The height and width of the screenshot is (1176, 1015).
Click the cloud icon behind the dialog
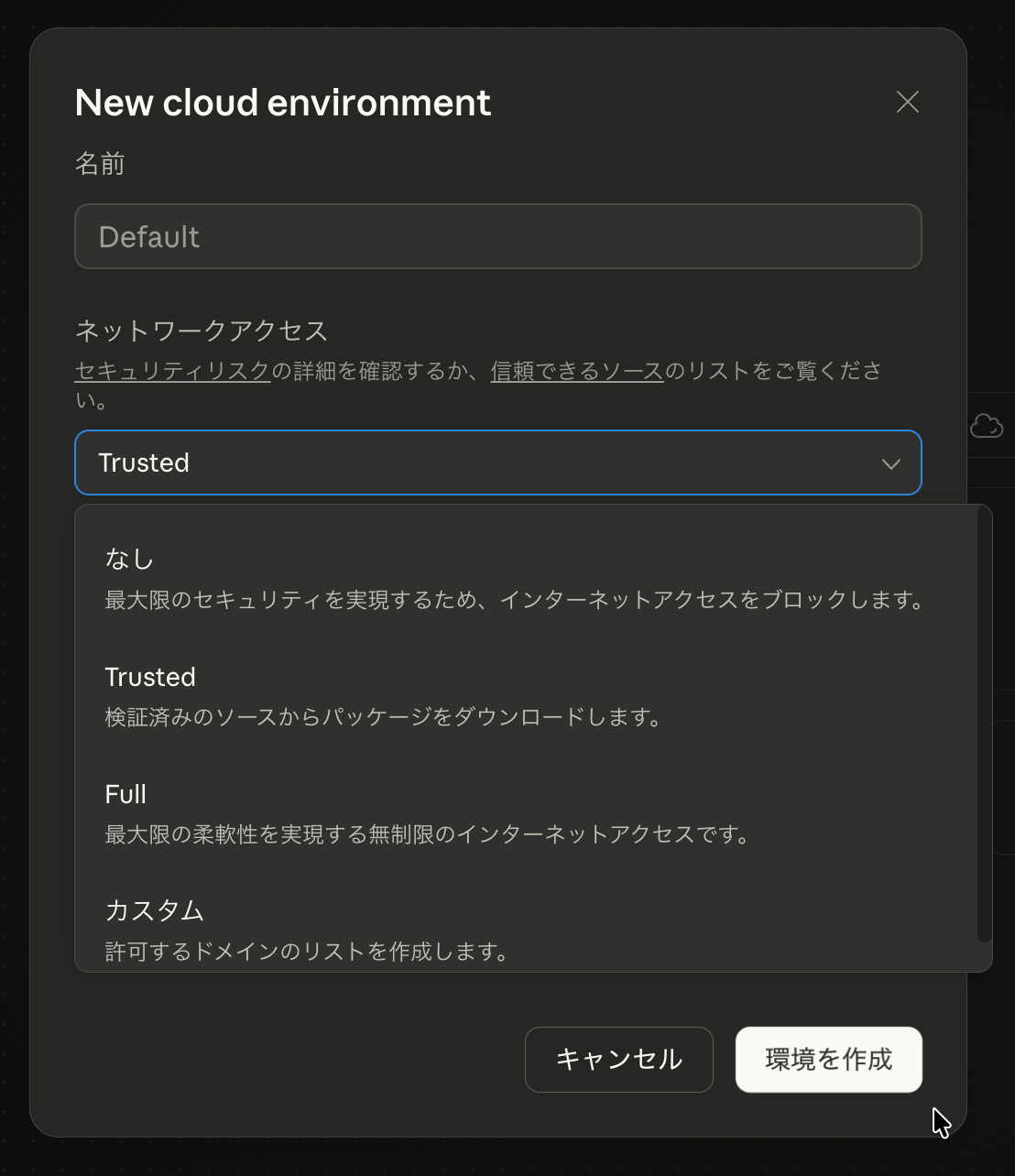click(988, 425)
